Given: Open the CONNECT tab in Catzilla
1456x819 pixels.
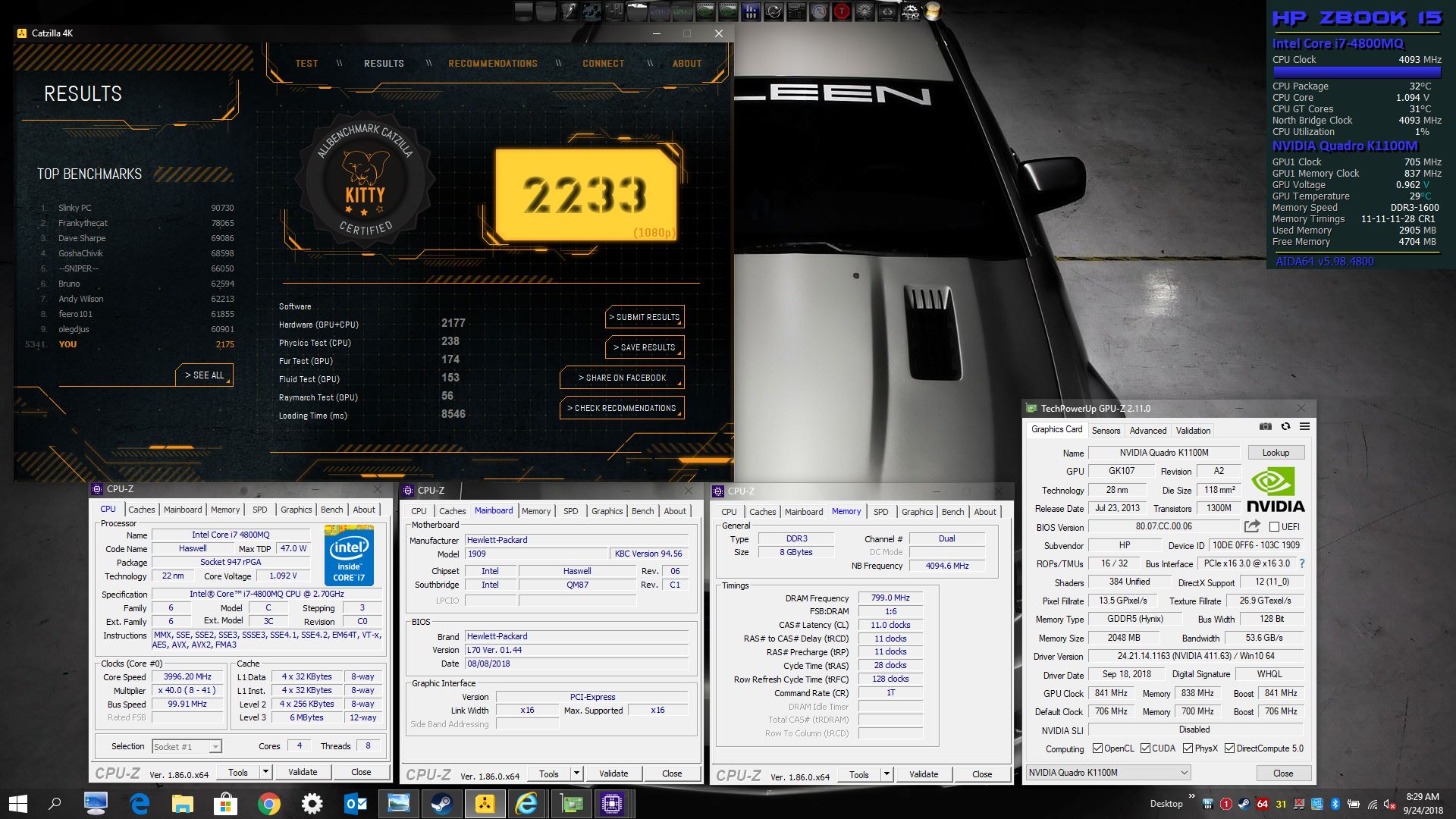Looking at the screenshot, I should point(604,64).
